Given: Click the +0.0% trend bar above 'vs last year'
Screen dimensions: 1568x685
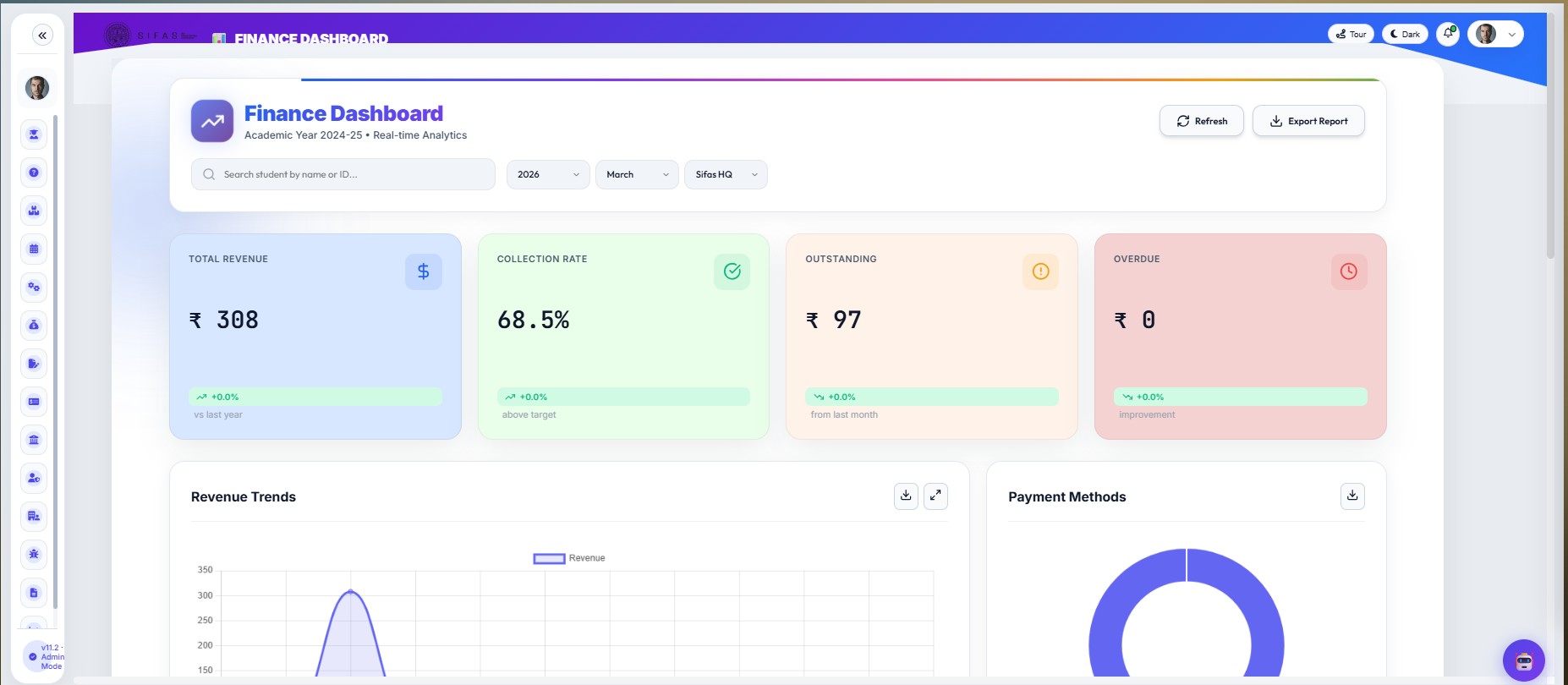Looking at the screenshot, I should tap(315, 397).
